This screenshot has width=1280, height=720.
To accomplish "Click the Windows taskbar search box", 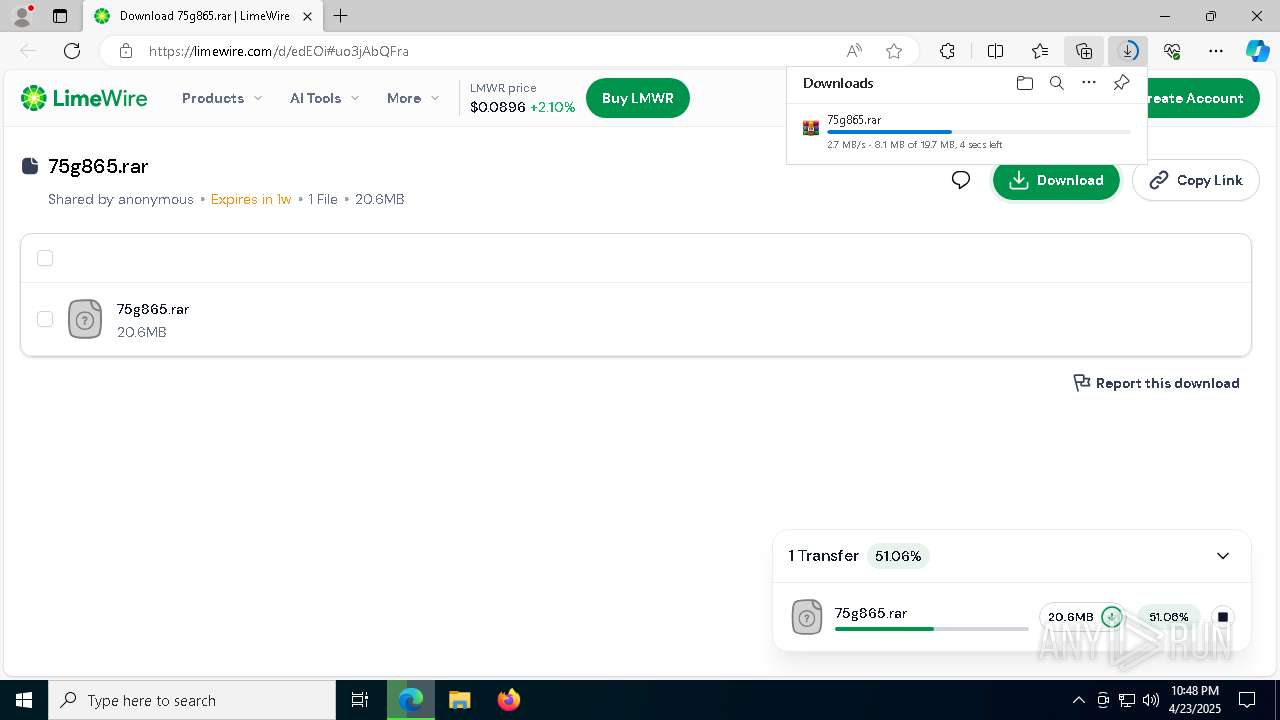I will tap(192, 700).
